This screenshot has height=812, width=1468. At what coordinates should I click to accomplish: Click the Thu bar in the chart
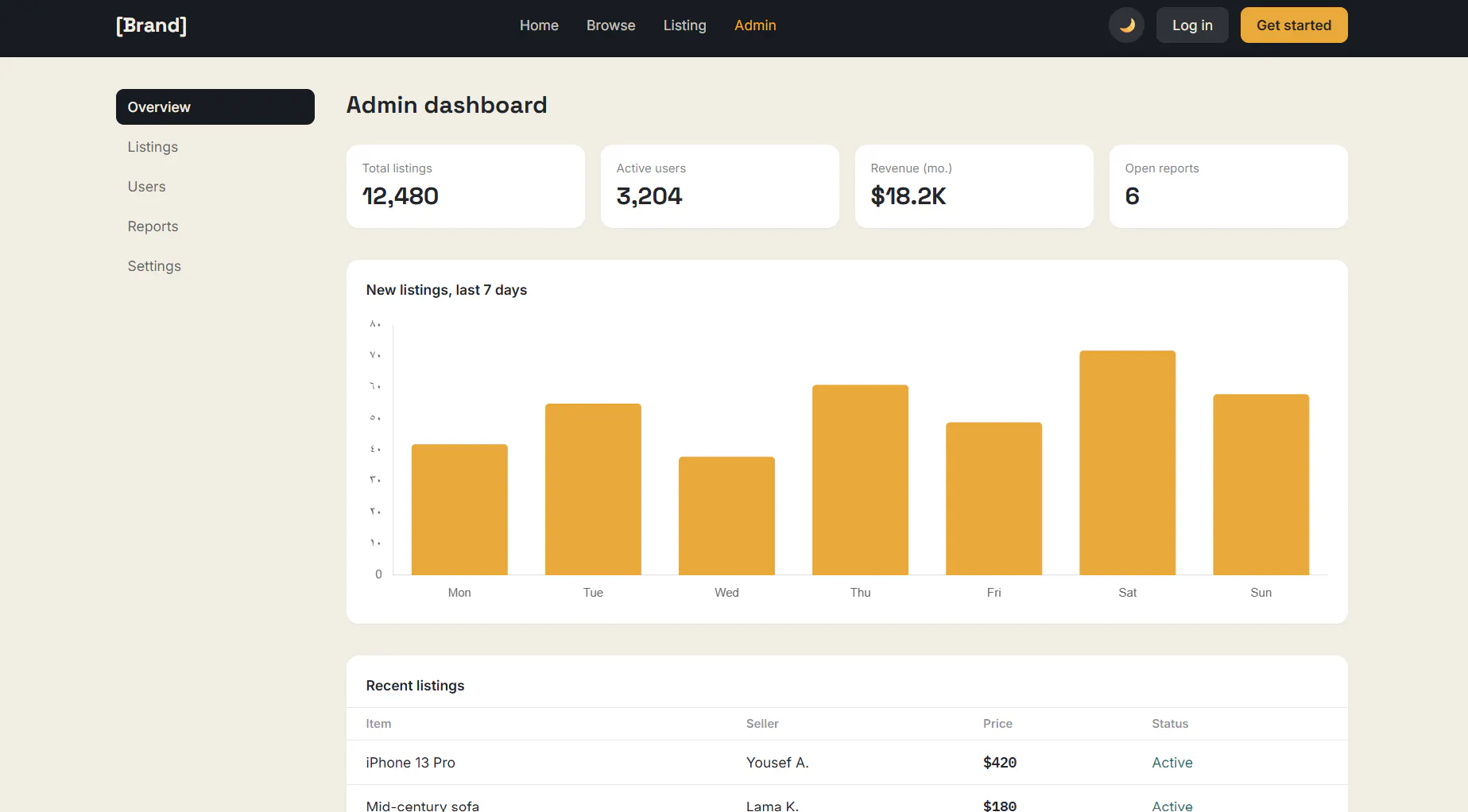pyautogui.click(x=860, y=480)
